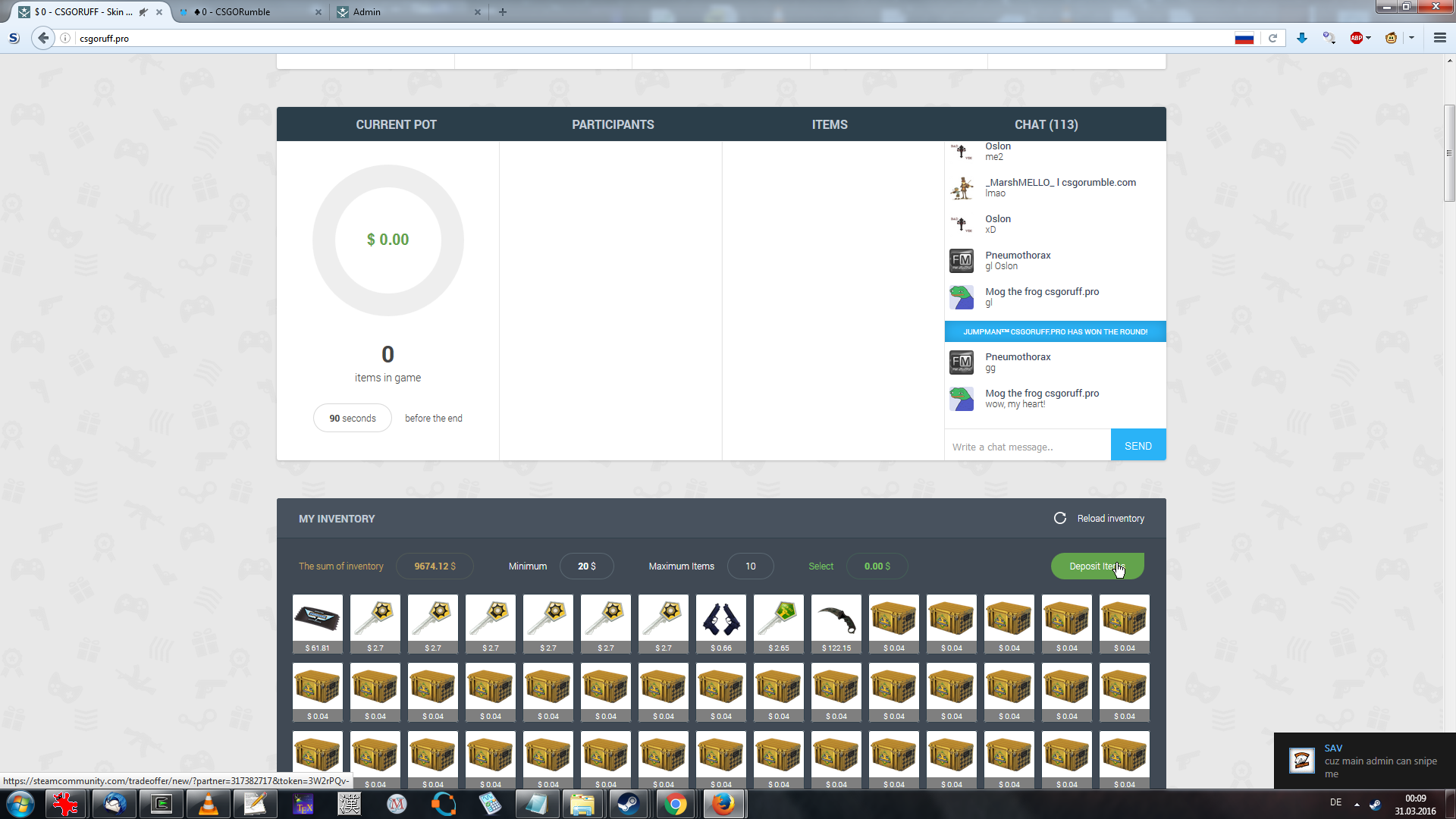This screenshot has width=1456, height=819.
Task: Click the Greasemonkey monkey icon
Action: coord(1391,38)
